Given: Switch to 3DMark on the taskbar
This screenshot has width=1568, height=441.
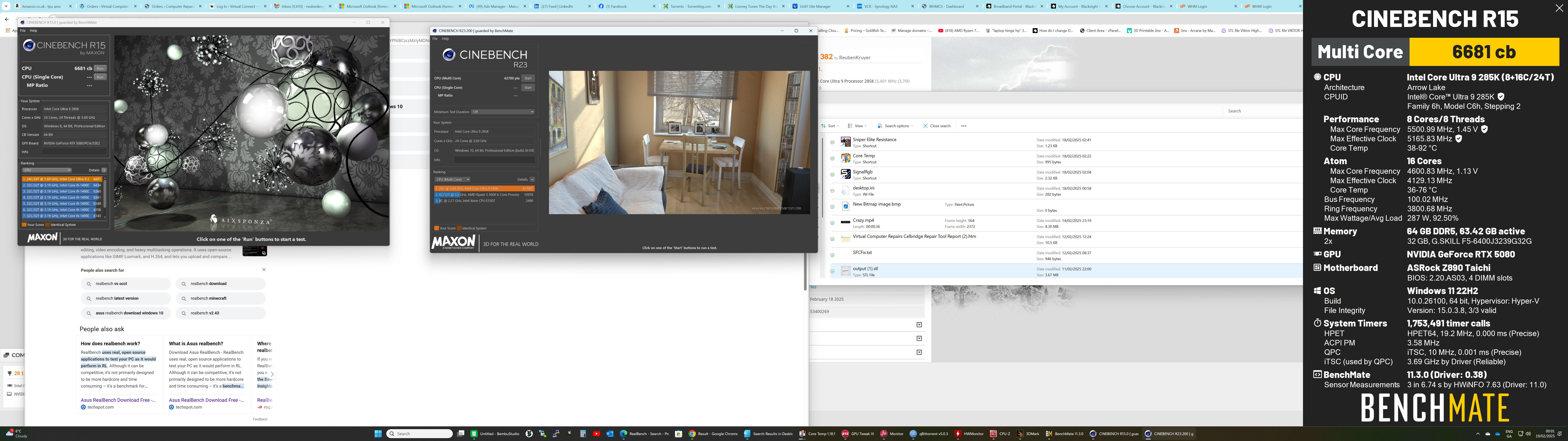Looking at the screenshot, I should [x=1028, y=434].
